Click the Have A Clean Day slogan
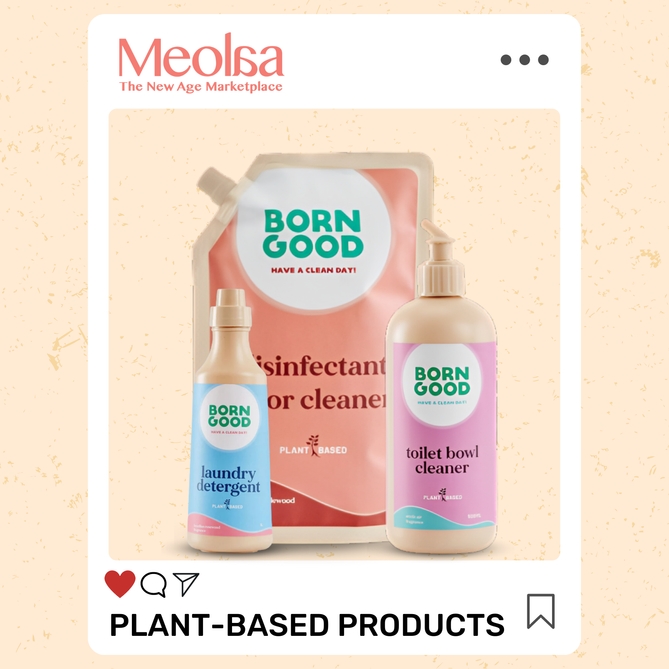This screenshot has height=669, width=669. point(314,270)
